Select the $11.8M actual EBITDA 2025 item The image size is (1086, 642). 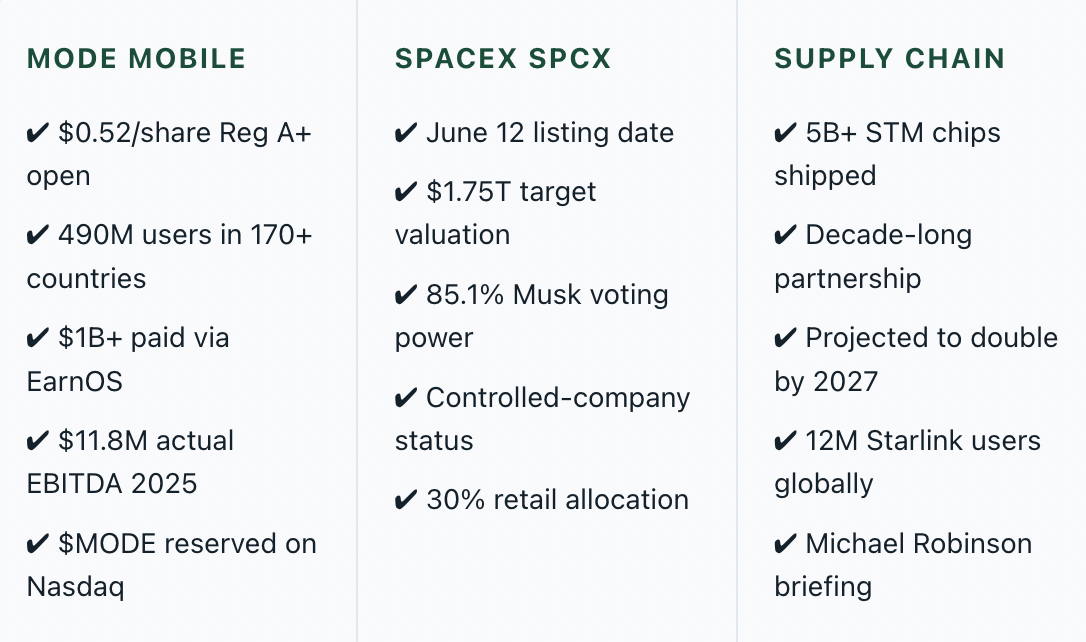pyautogui.click(x=130, y=462)
